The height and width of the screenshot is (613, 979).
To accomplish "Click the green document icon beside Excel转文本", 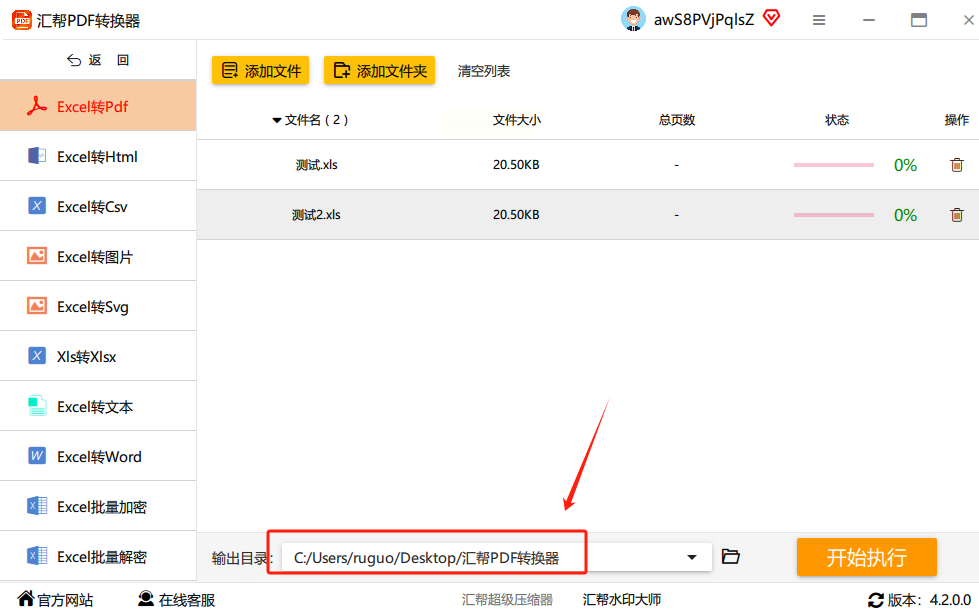I will pyautogui.click(x=37, y=406).
